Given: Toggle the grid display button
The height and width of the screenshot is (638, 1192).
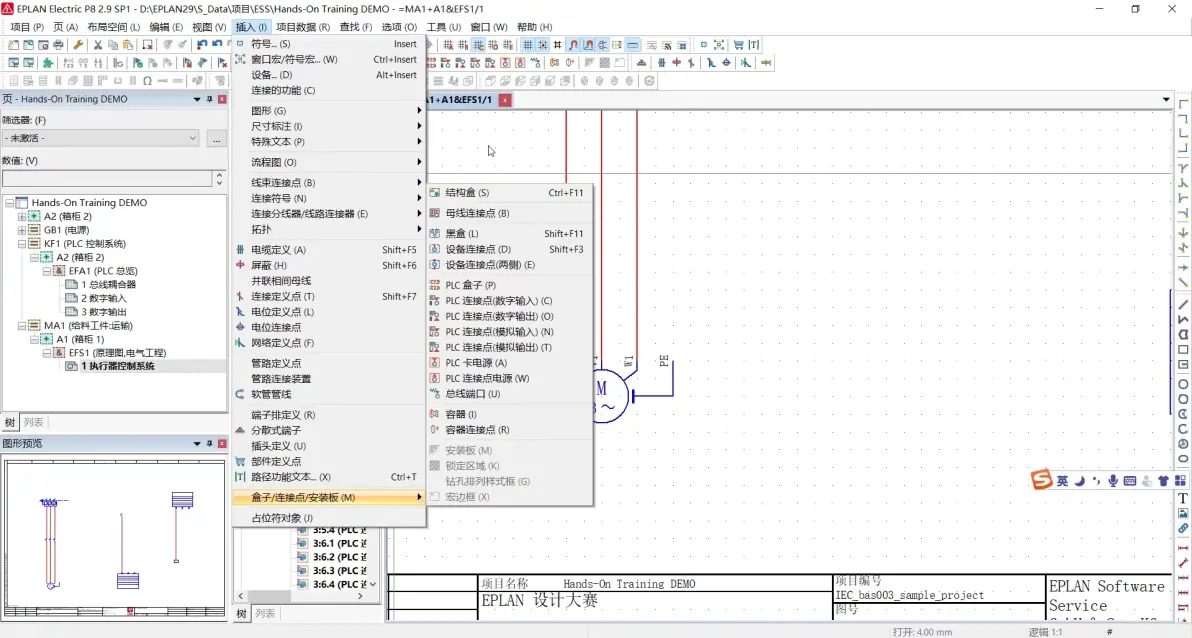Looking at the screenshot, I should point(528,45).
